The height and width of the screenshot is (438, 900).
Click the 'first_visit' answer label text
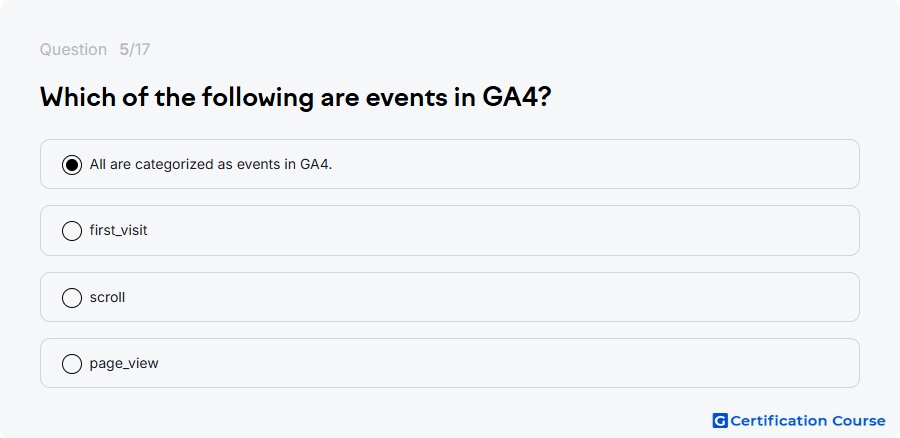[x=118, y=231]
